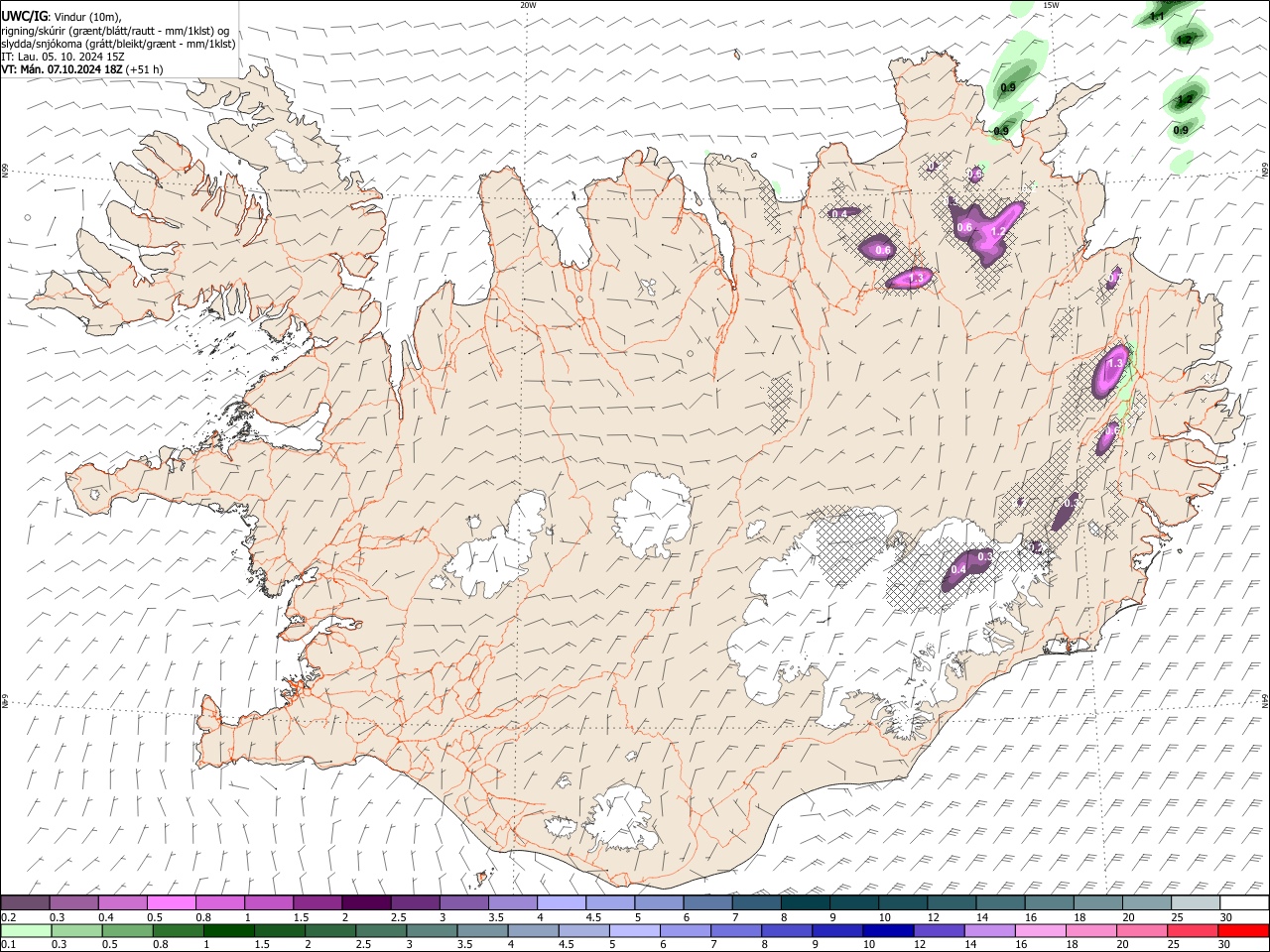Pick bottom-row pink swatch between 16 and 18
This screenshot has height=952, width=1270.
pyautogui.click(x=1042, y=930)
